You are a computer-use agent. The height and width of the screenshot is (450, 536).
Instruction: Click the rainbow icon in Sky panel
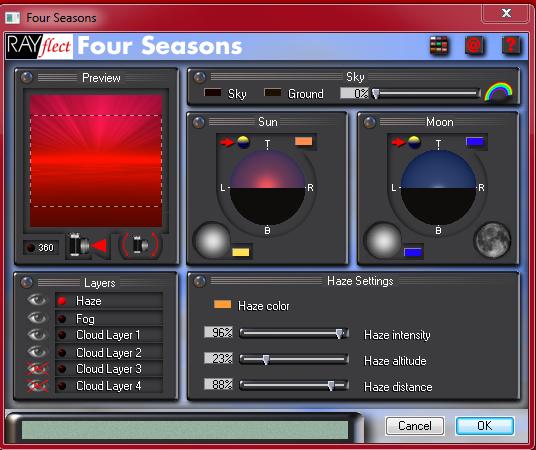click(498, 91)
